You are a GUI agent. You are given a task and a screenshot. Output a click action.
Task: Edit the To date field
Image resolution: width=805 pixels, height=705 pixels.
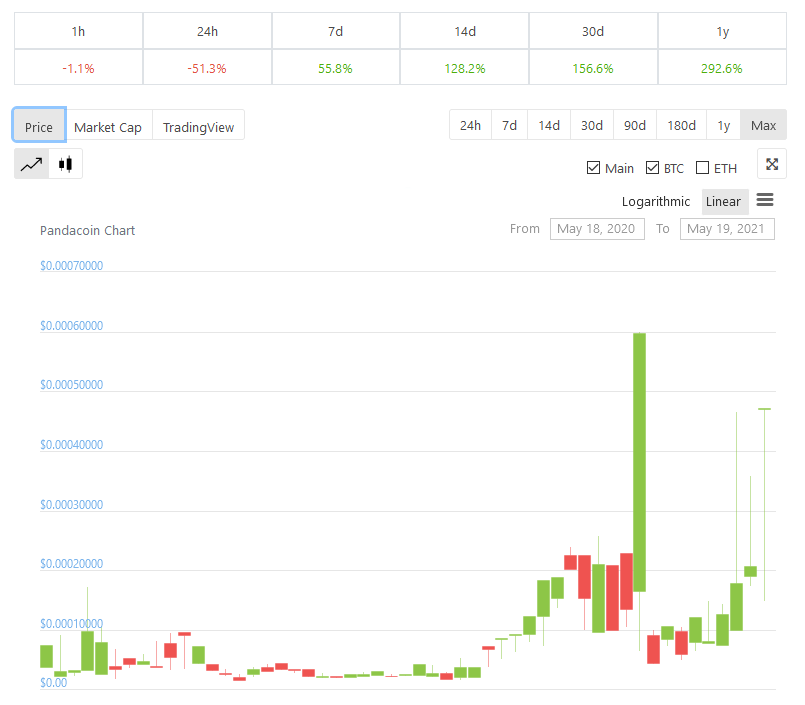click(x=727, y=228)
